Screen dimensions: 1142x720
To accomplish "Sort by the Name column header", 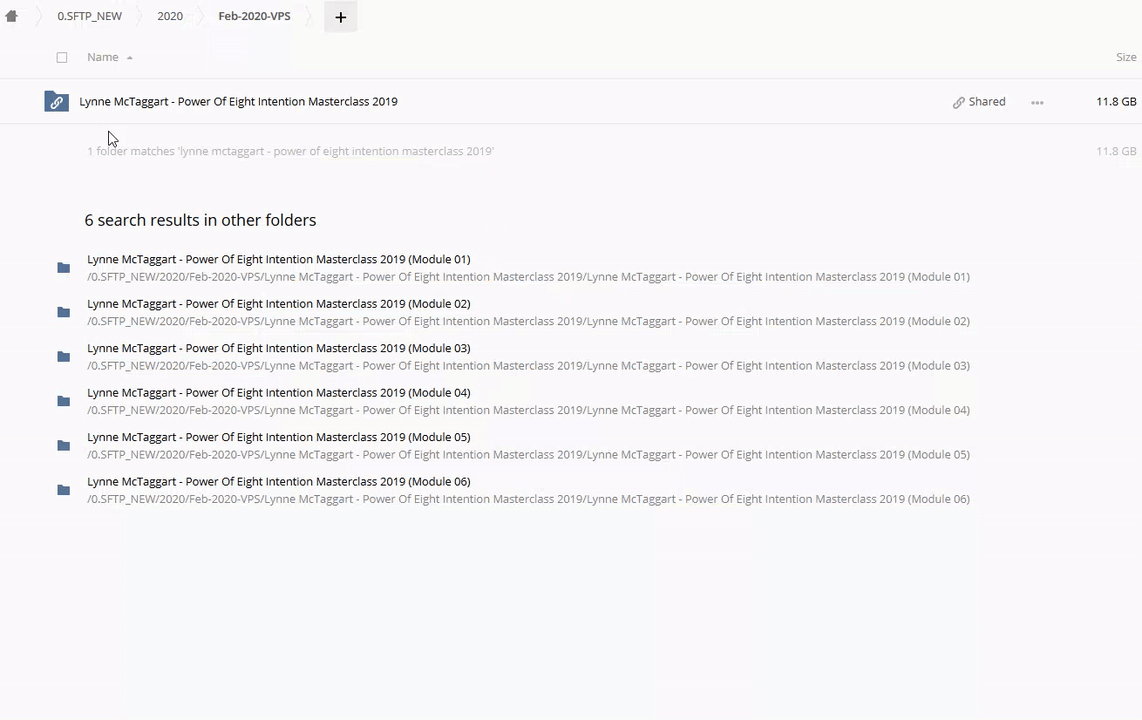I will [103, 57].
